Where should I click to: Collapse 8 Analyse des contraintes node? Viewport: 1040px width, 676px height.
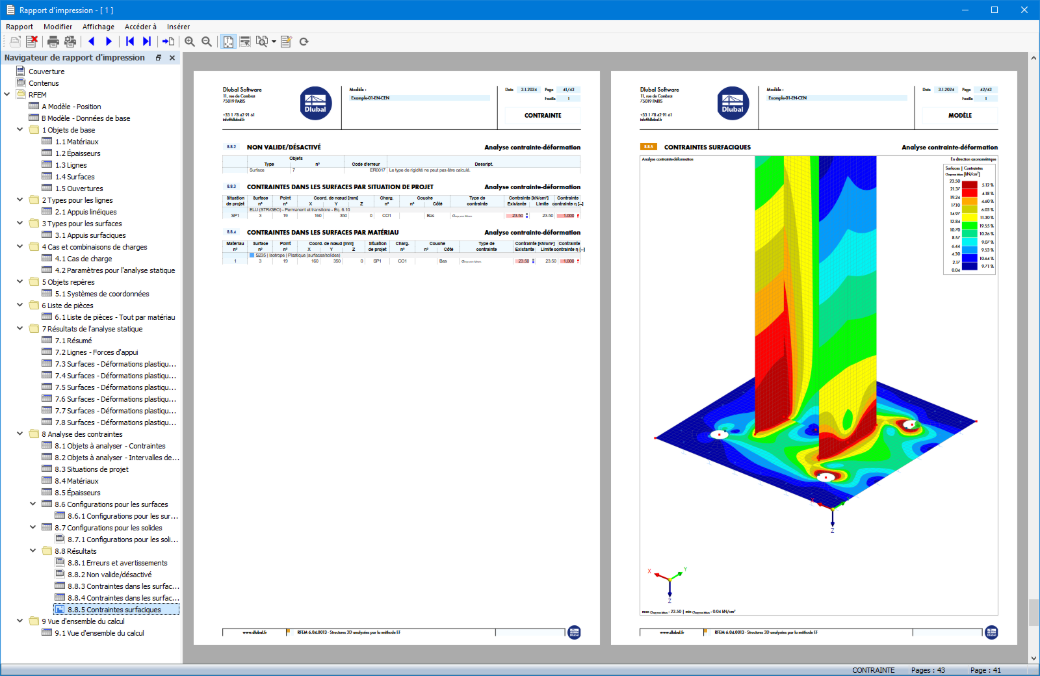pyautogui.click(x=20, y=434)
